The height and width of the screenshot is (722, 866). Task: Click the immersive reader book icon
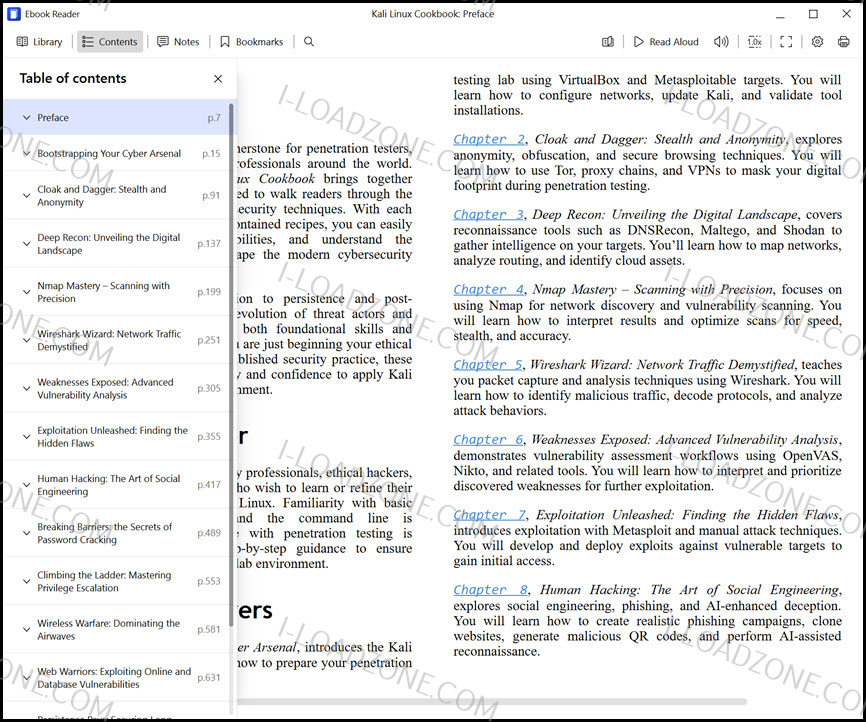(x=608, y=42)
